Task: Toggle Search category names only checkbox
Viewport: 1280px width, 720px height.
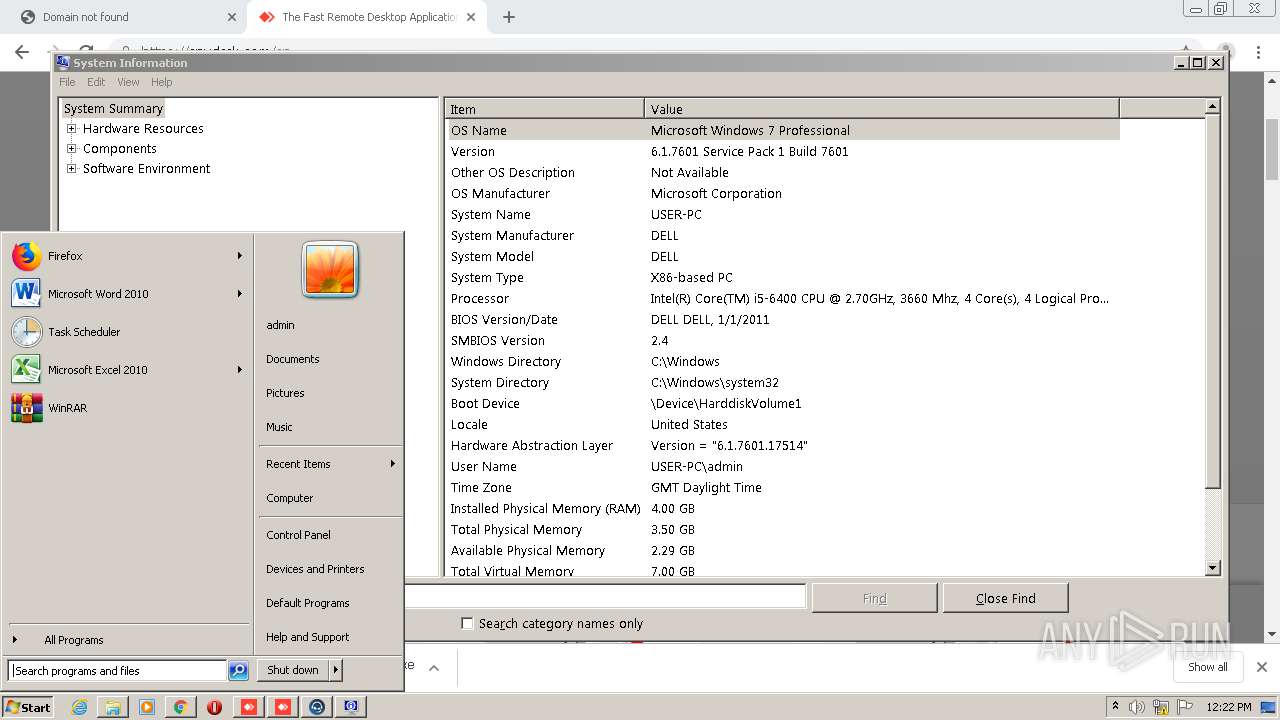Action: [467, 623]
